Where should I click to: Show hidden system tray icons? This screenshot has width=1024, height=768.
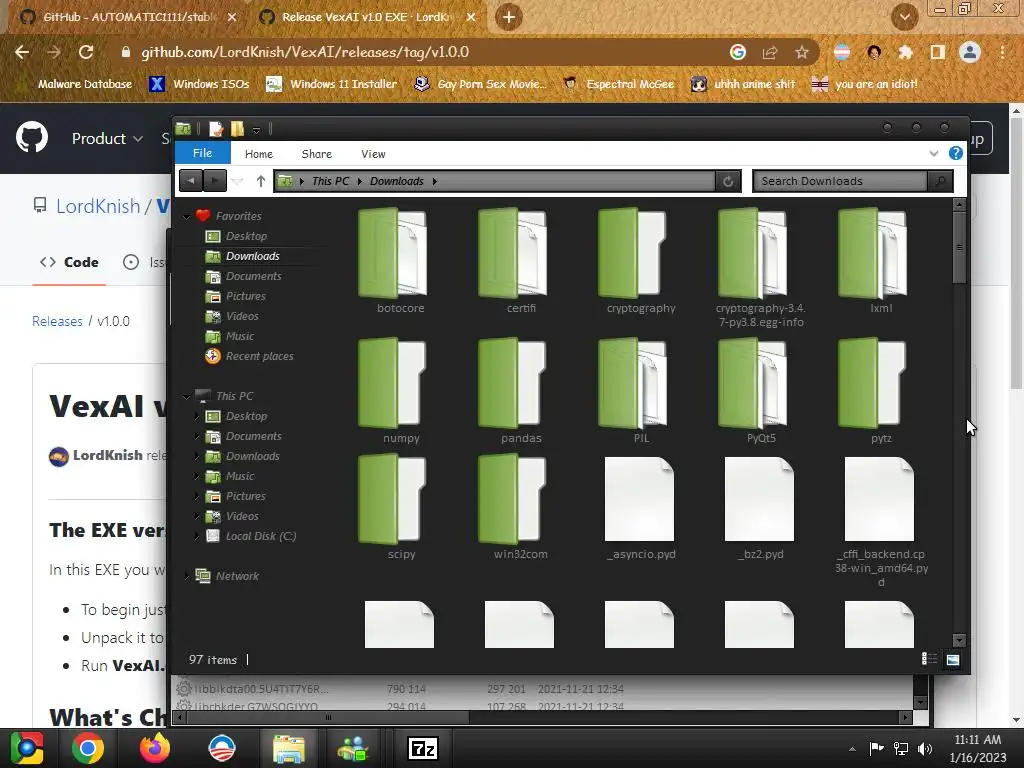pos(852,749)
